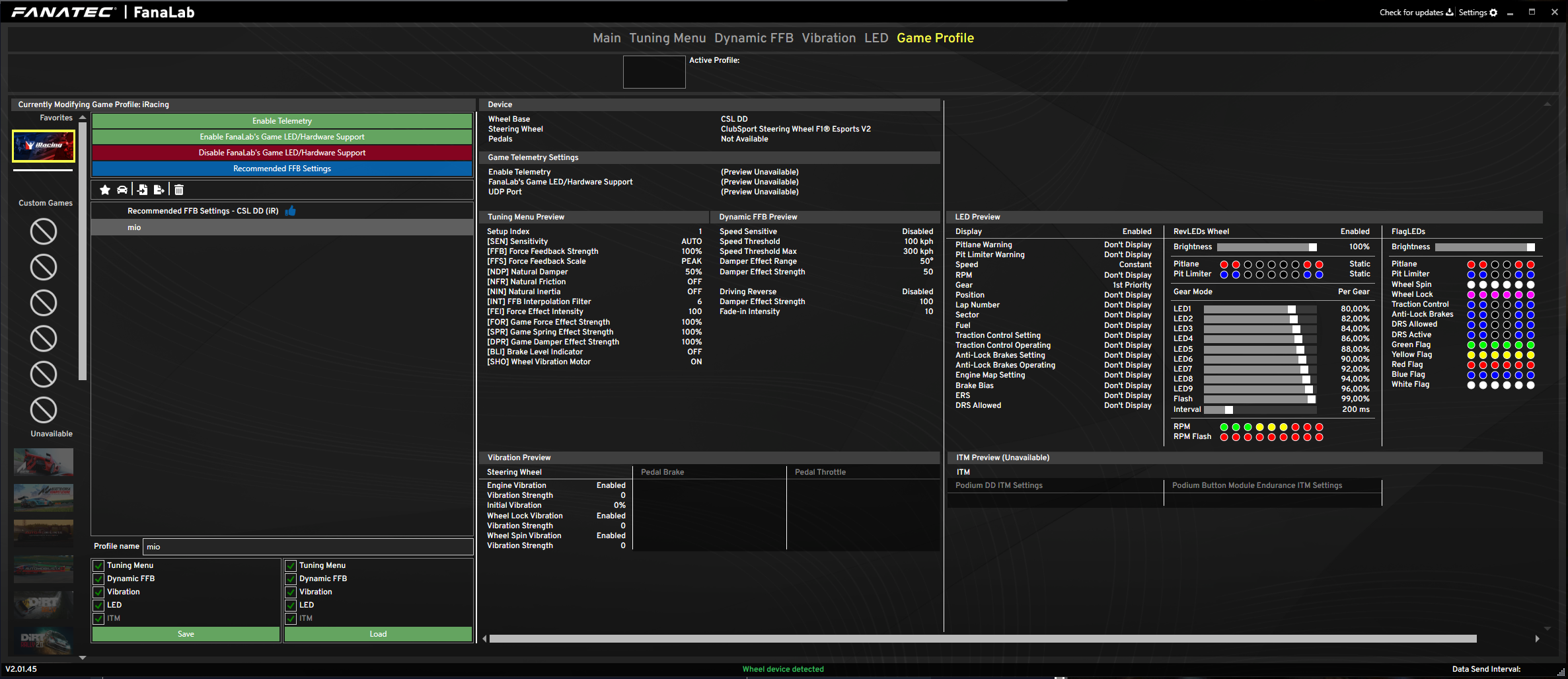Click the Recommended FFB Settings blue button

click(x=282, y=169)
